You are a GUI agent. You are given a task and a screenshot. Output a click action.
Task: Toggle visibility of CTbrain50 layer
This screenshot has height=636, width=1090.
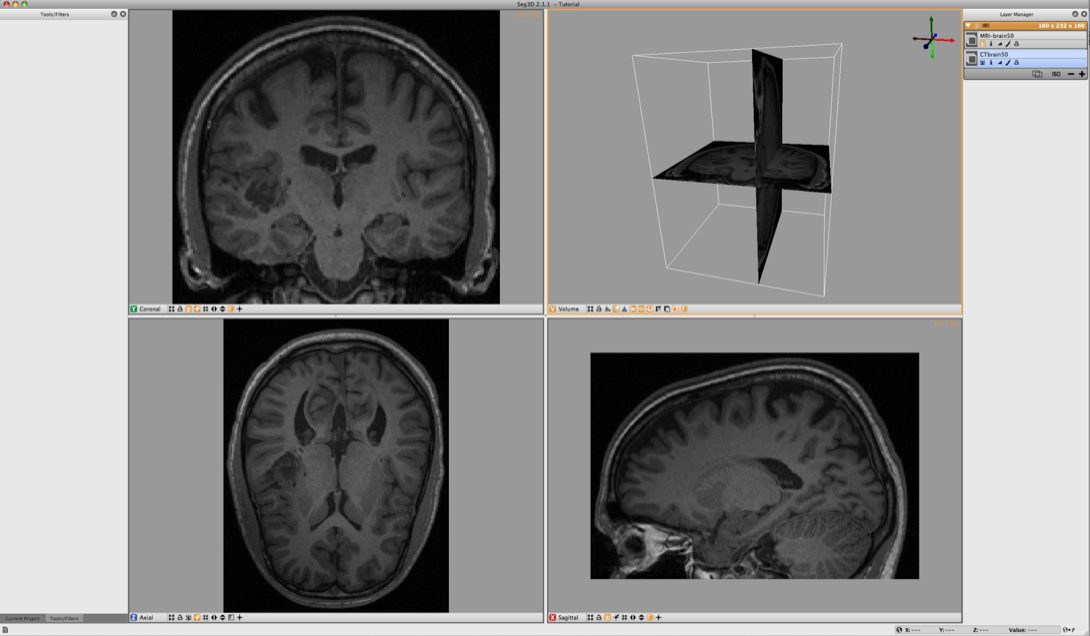(x=982, y=63)
